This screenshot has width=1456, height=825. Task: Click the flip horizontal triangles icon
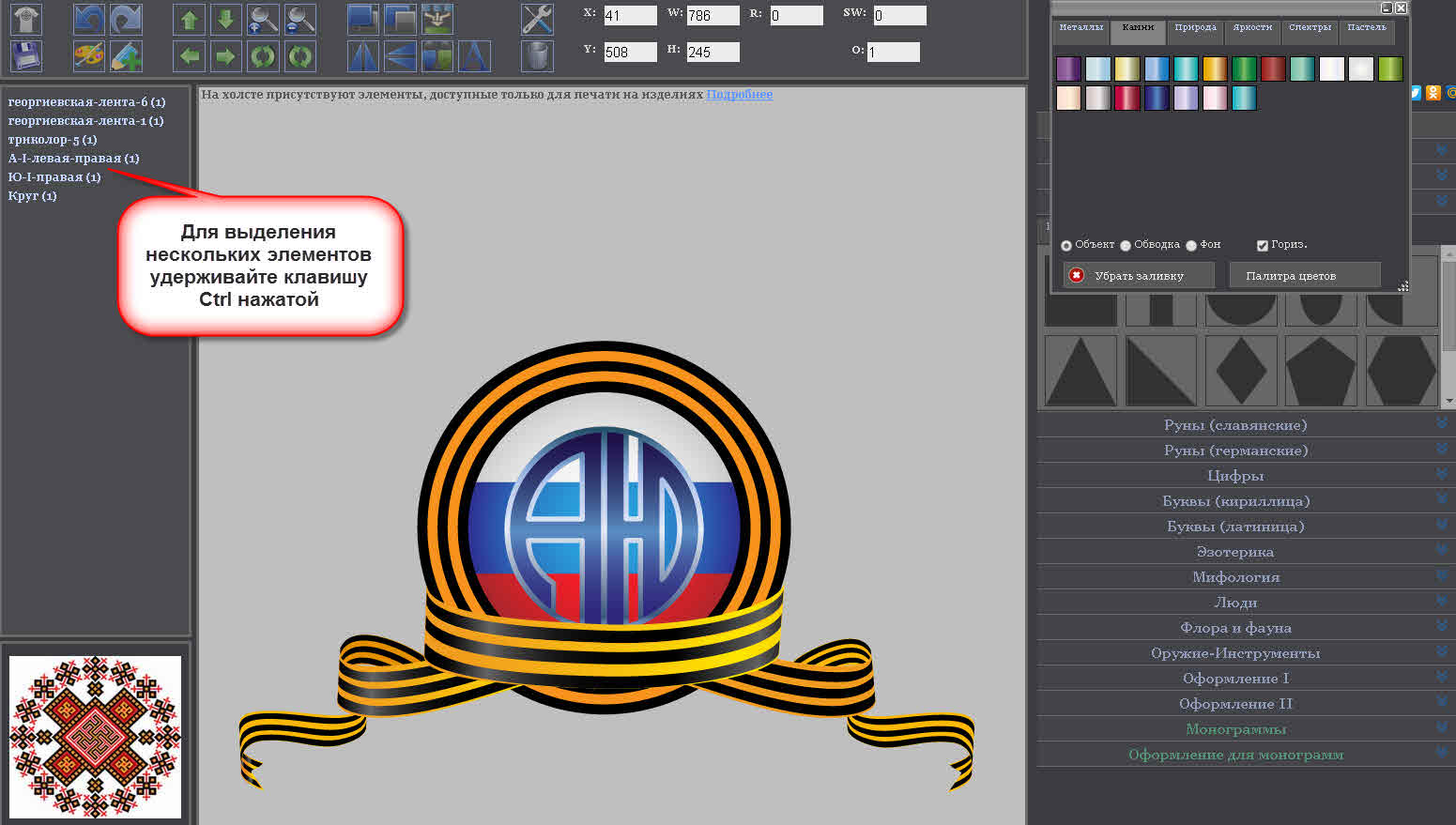pos(363,56)
